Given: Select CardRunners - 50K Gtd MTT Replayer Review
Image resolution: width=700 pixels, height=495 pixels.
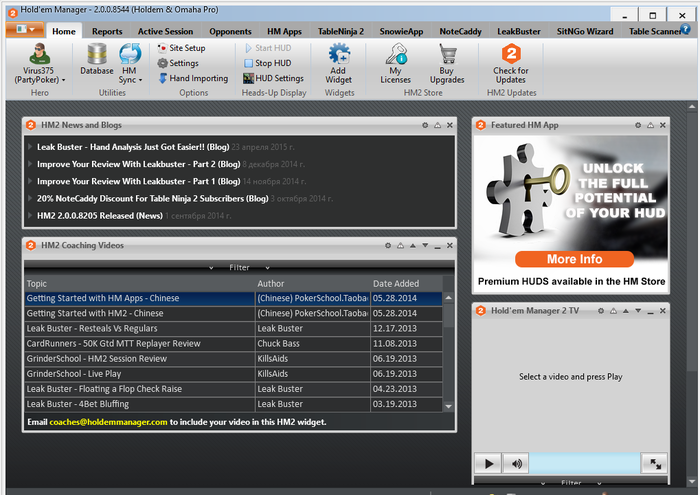Looking at the screenshot, I should point(233,344).
